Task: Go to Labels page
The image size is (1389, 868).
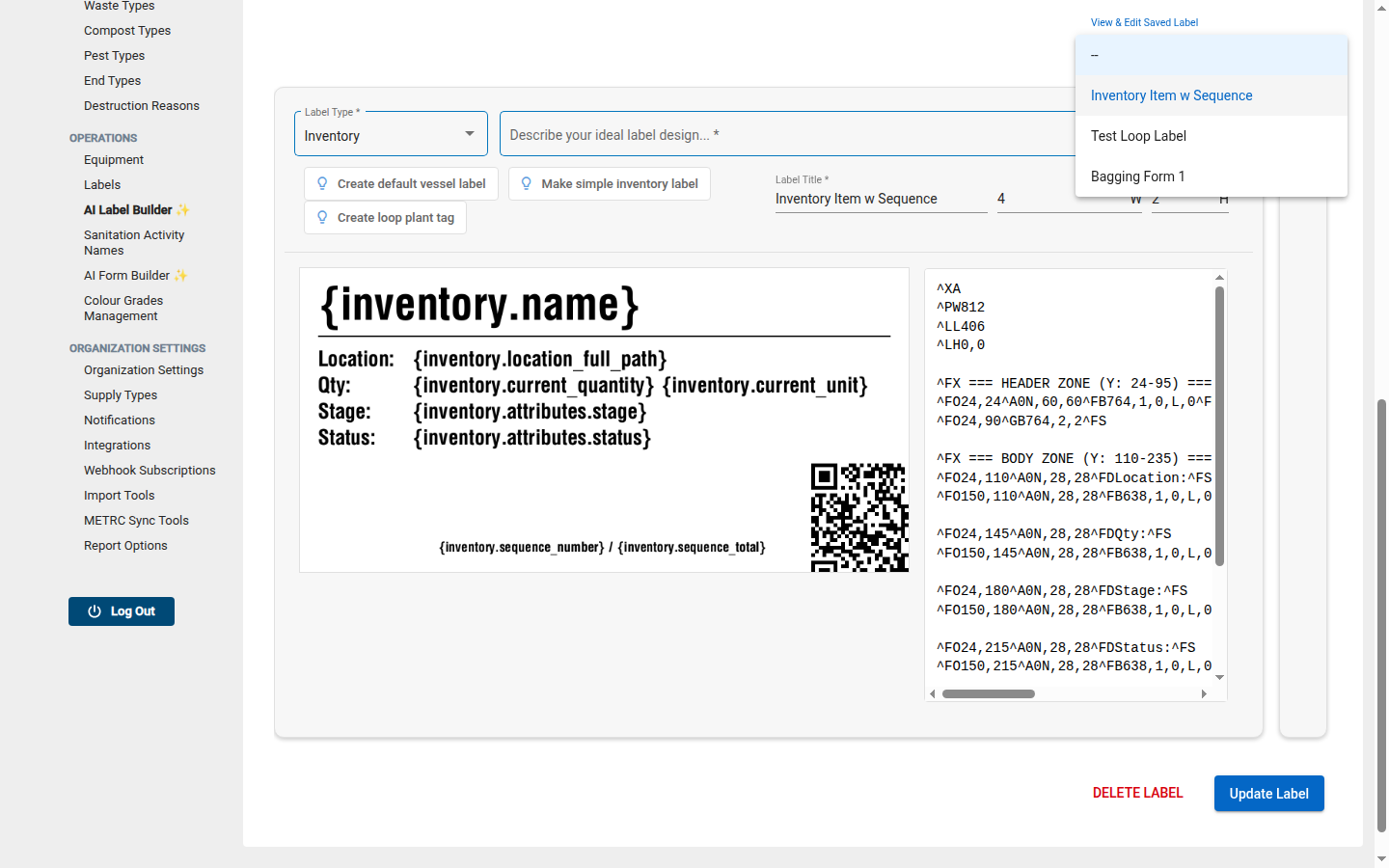Action: click(x=102, y=185)
